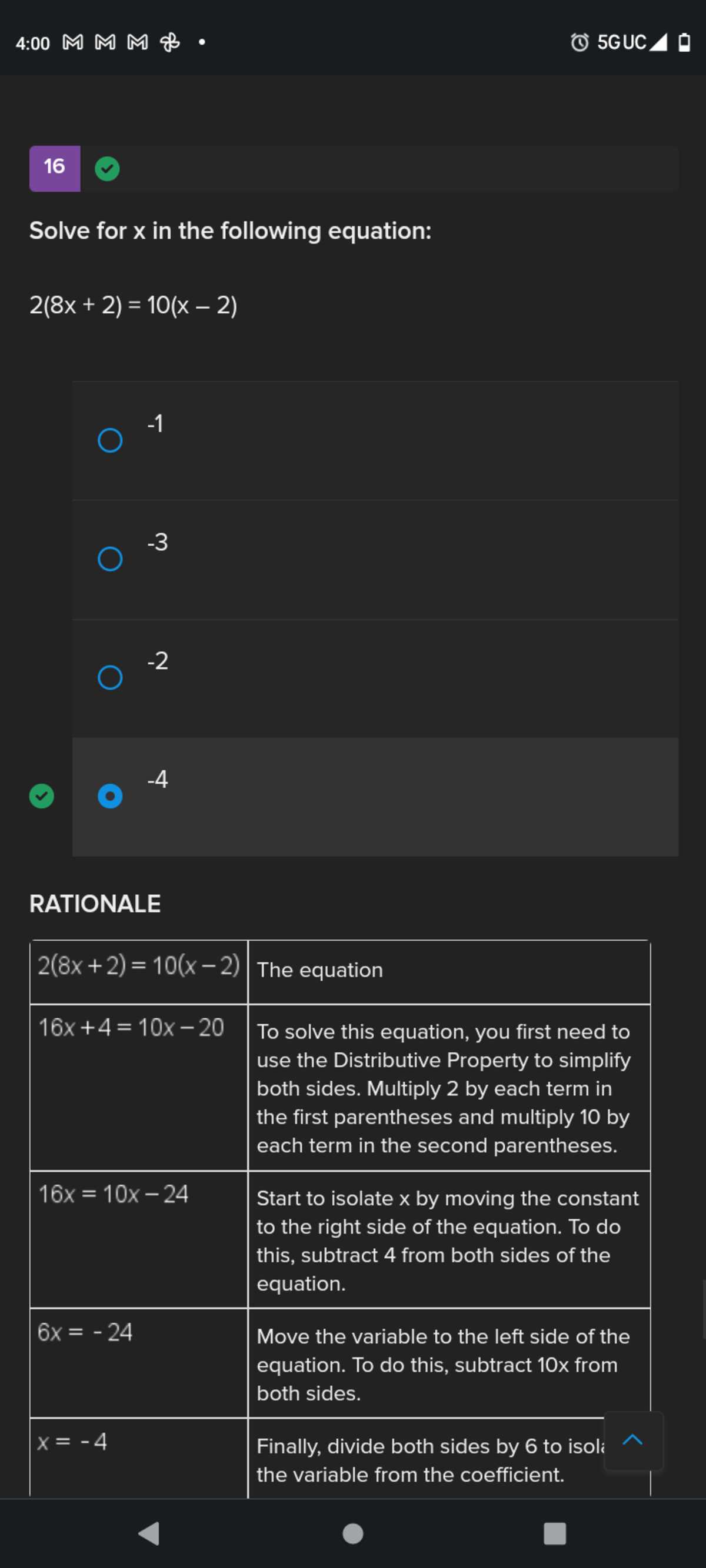Screen dimensions: 706x1568
Task: Tap the scroll-to-top chevron button
Action: 633,1440
